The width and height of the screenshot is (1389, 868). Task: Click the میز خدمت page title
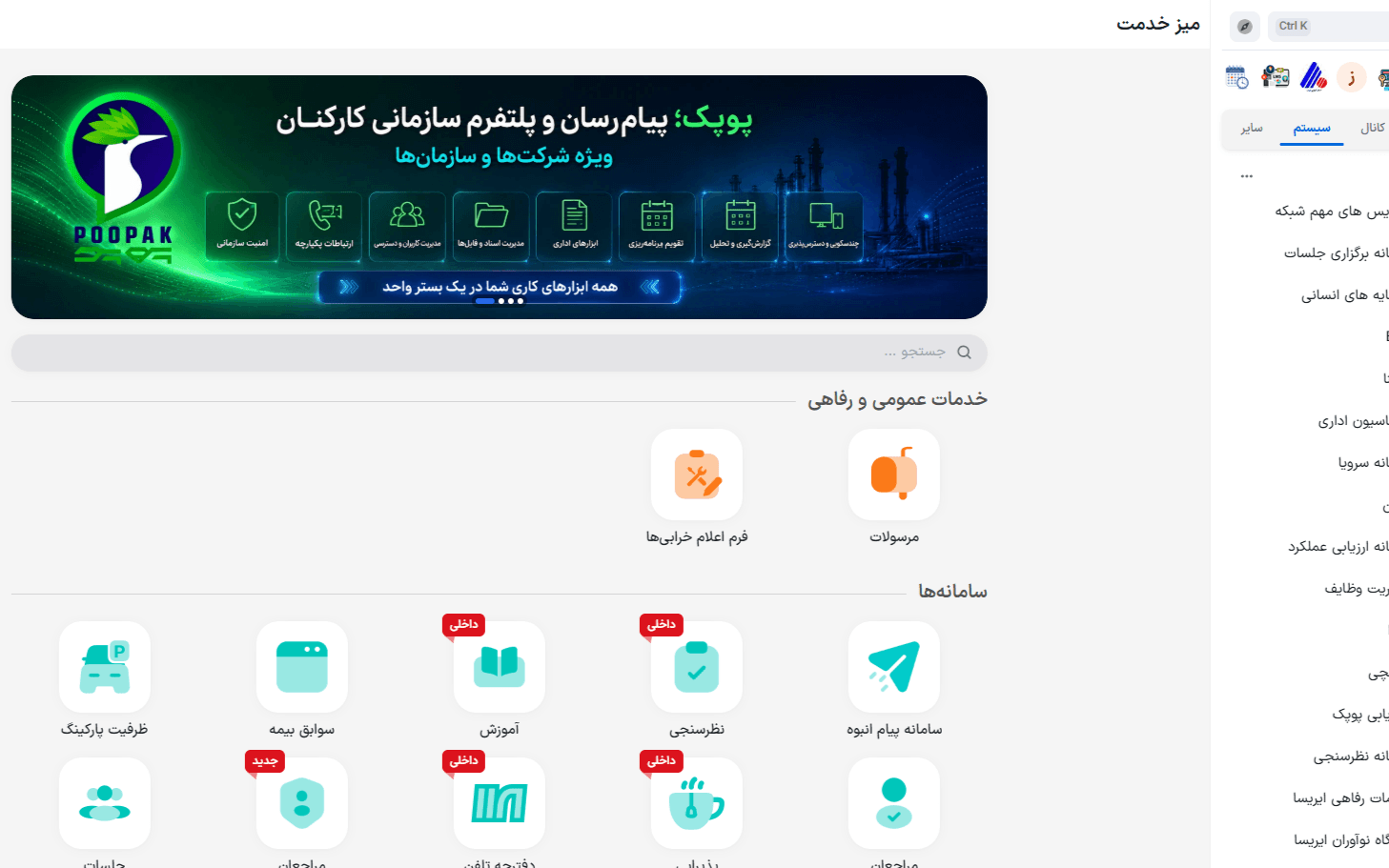[x=1158, y=24]
